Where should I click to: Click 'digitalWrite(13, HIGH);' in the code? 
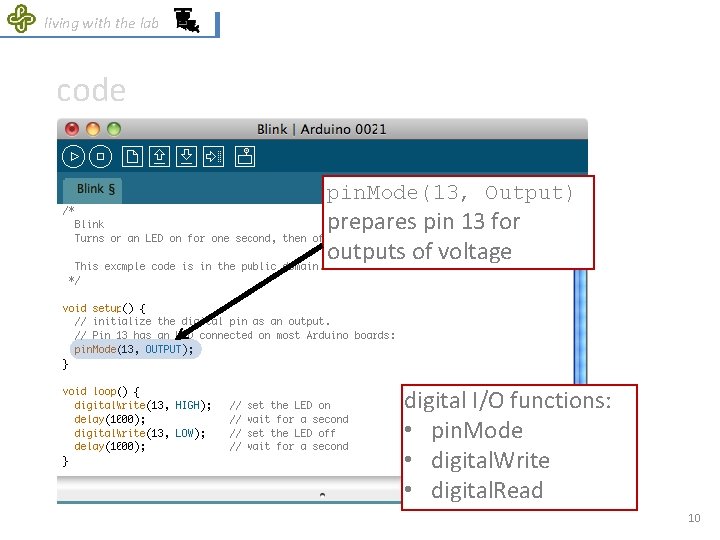click(x=143, y=405)
